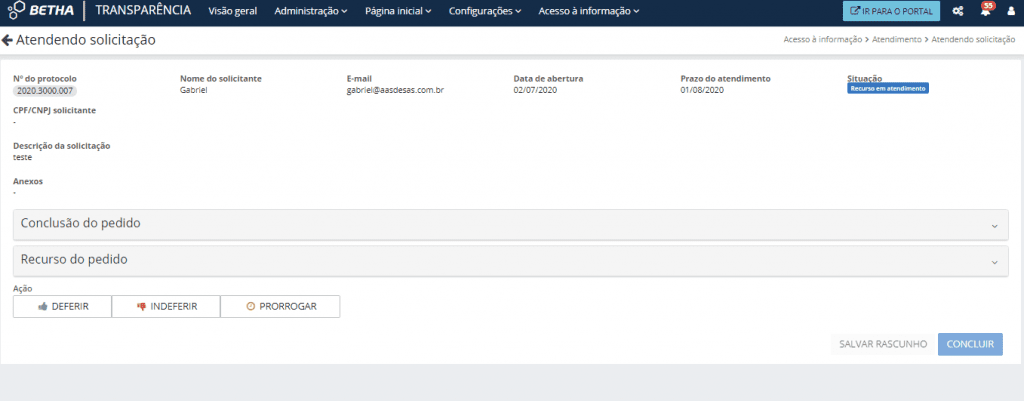Open the settings gears icon
Viewport: 1024px width, 401px height.
tap(957, 12)
